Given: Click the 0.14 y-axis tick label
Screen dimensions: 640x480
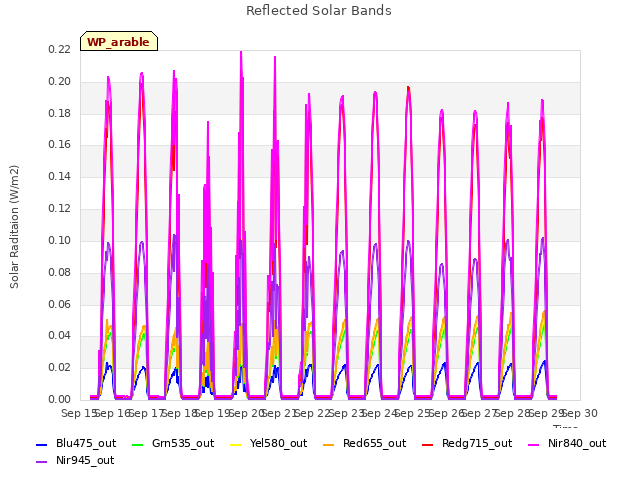Looking at the screenshot, I should point(60,176).
